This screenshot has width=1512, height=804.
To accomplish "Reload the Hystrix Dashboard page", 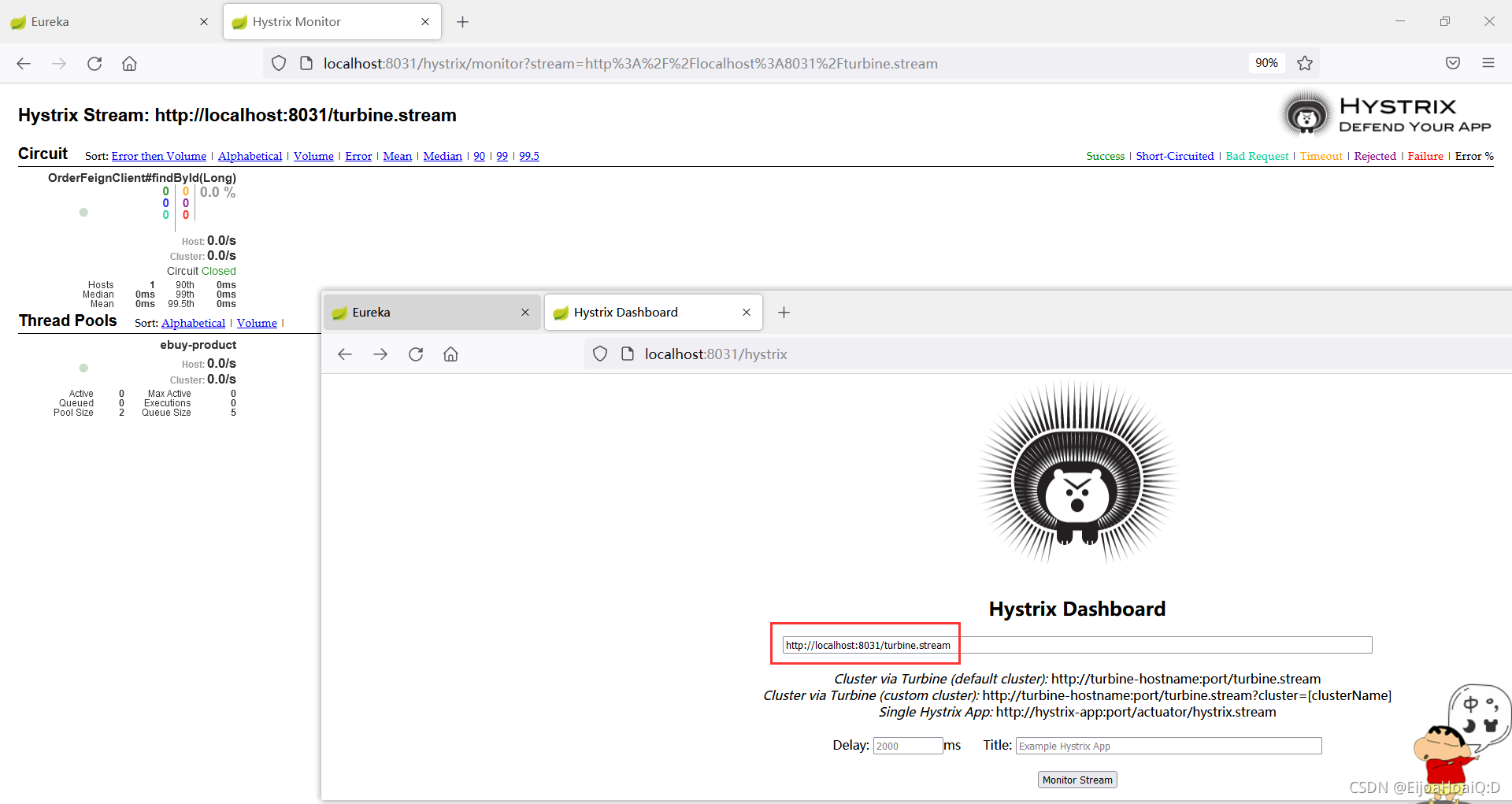I will point(416,354).
